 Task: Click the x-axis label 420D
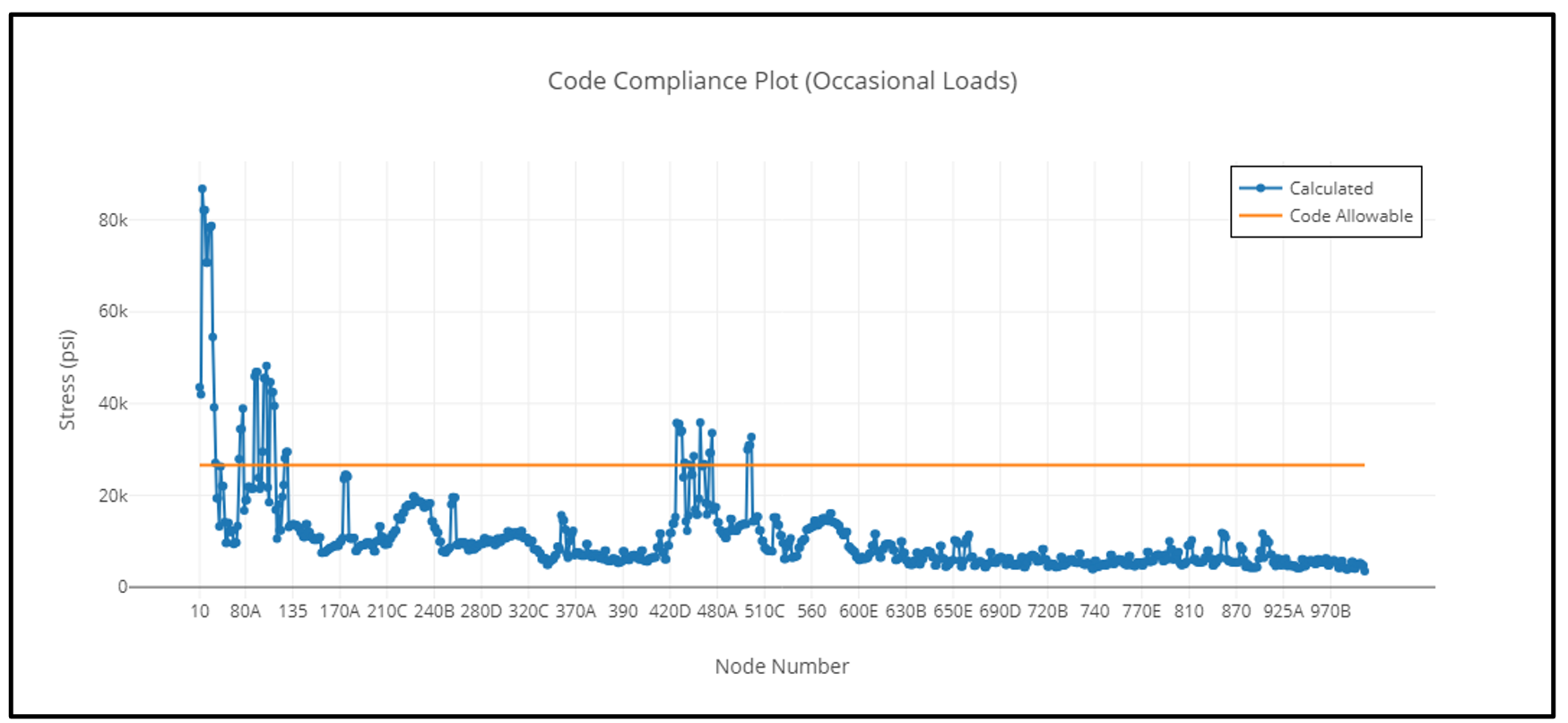670,611
